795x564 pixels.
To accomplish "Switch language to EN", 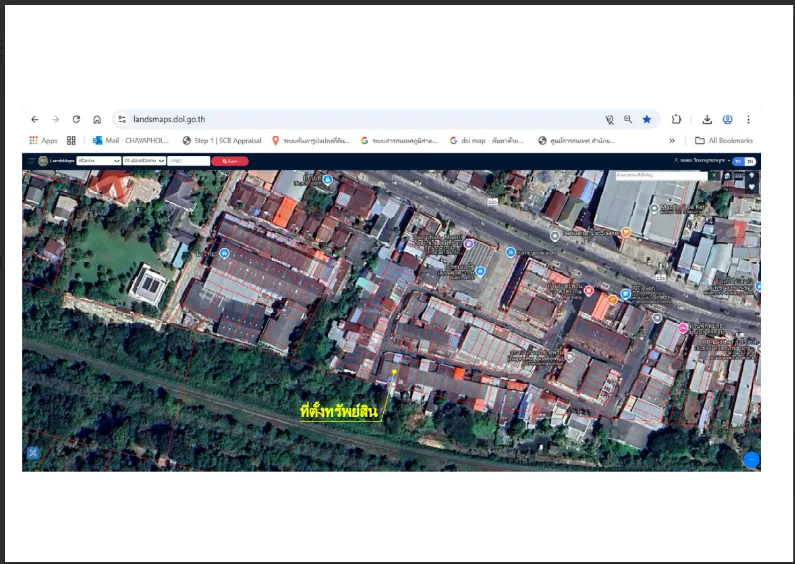I will (x=750, y=161).
